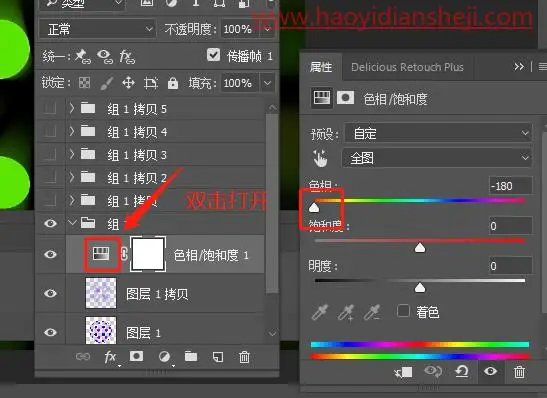Select the 图层 1 拷贝 layer thumbnail
The height and width of the screenshot is (398, 547).
(x=101, y=293)
